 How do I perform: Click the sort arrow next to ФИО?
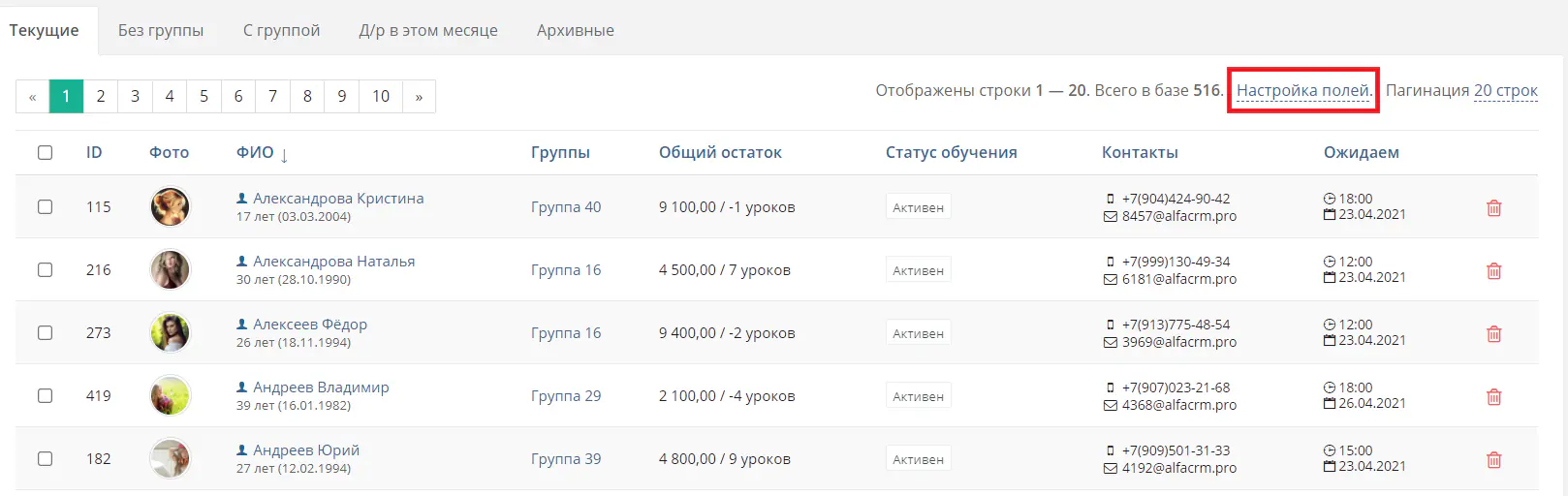284,154
